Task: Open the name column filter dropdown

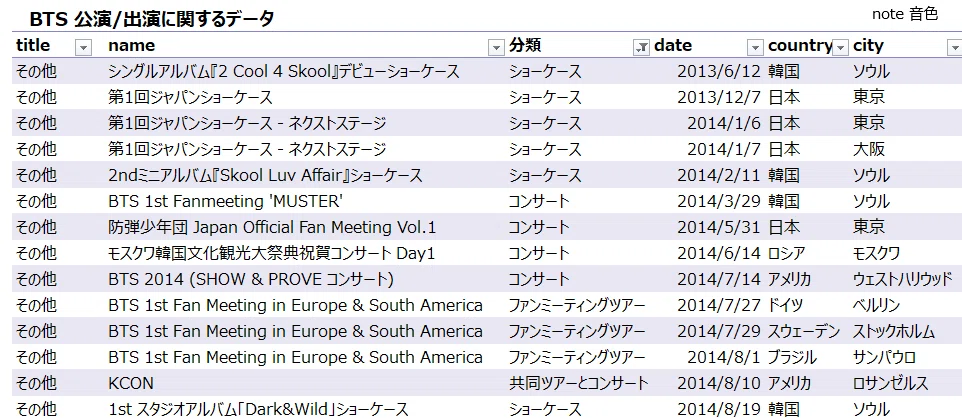Action: 496,47
